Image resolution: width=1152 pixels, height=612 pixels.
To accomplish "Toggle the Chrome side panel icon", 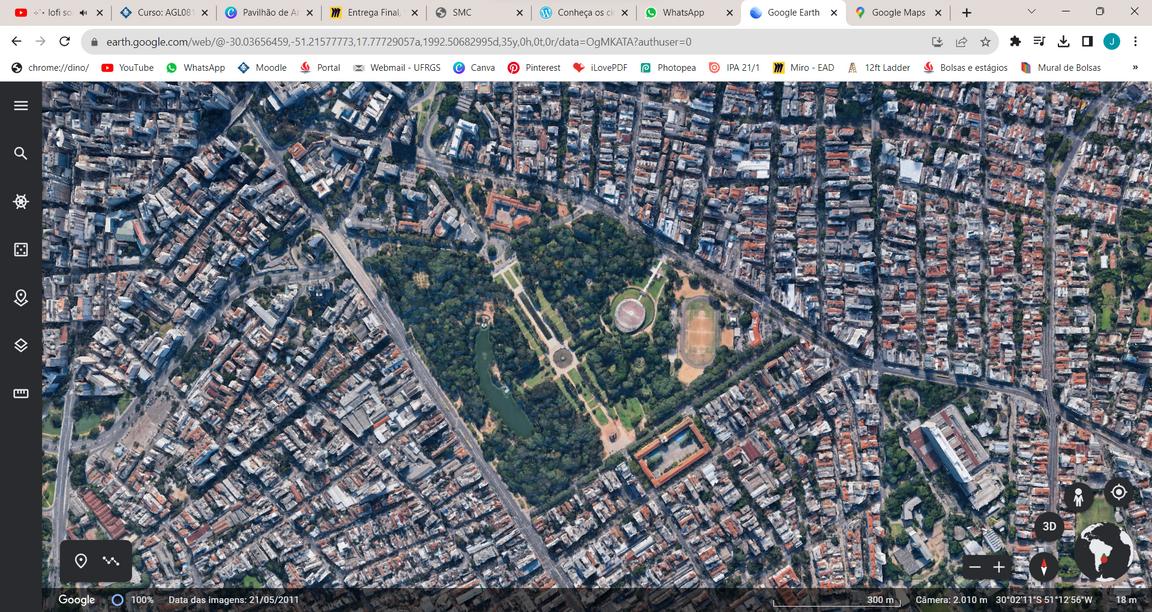I will click(x=1087, y=42).
